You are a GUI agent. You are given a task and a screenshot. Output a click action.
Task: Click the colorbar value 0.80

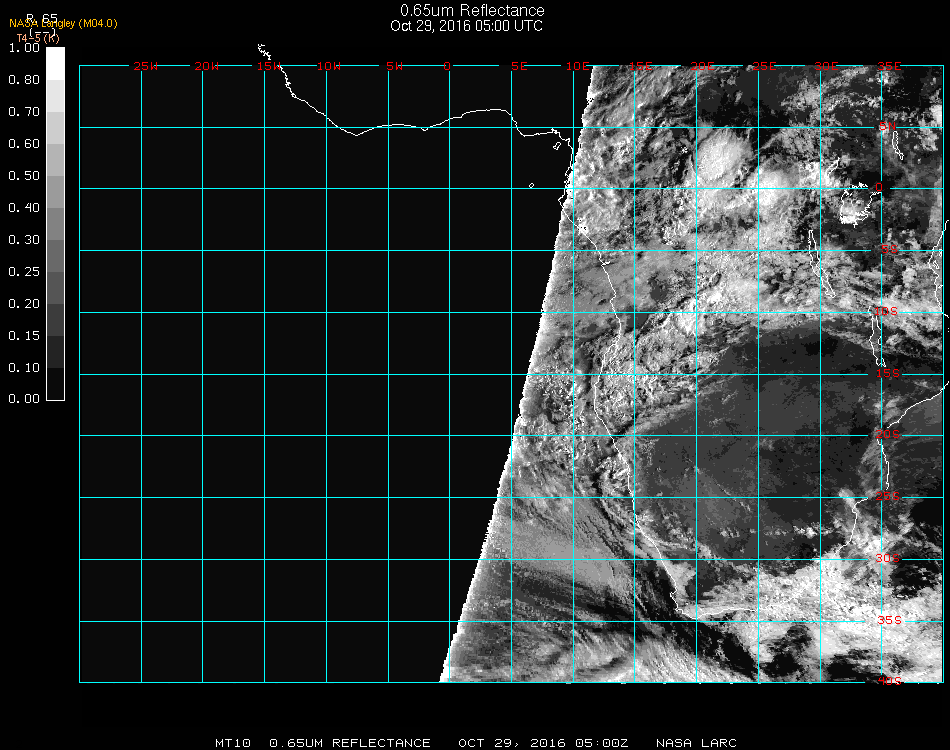[x=24, y=79]
